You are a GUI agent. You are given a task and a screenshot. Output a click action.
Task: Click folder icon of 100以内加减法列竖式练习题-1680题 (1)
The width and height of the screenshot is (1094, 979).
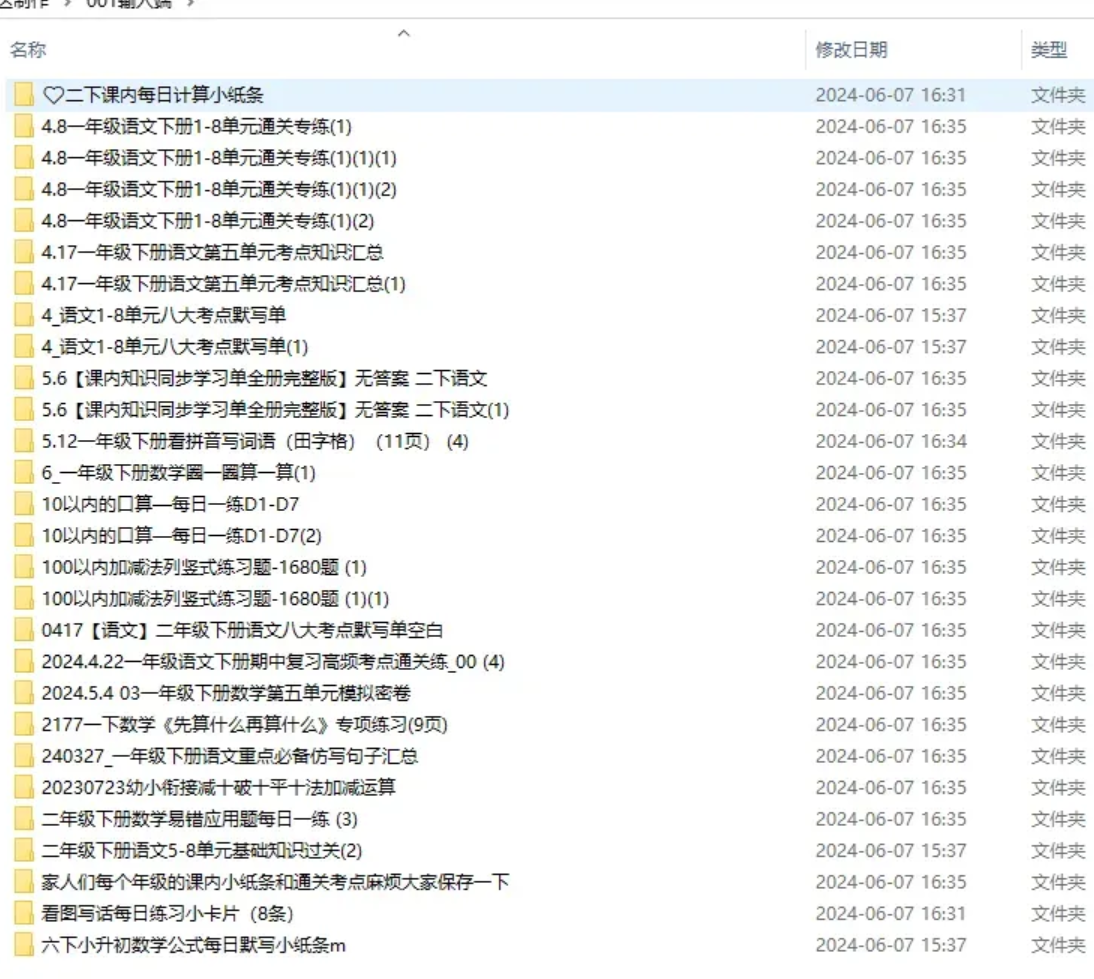click(x=24, y=567)
